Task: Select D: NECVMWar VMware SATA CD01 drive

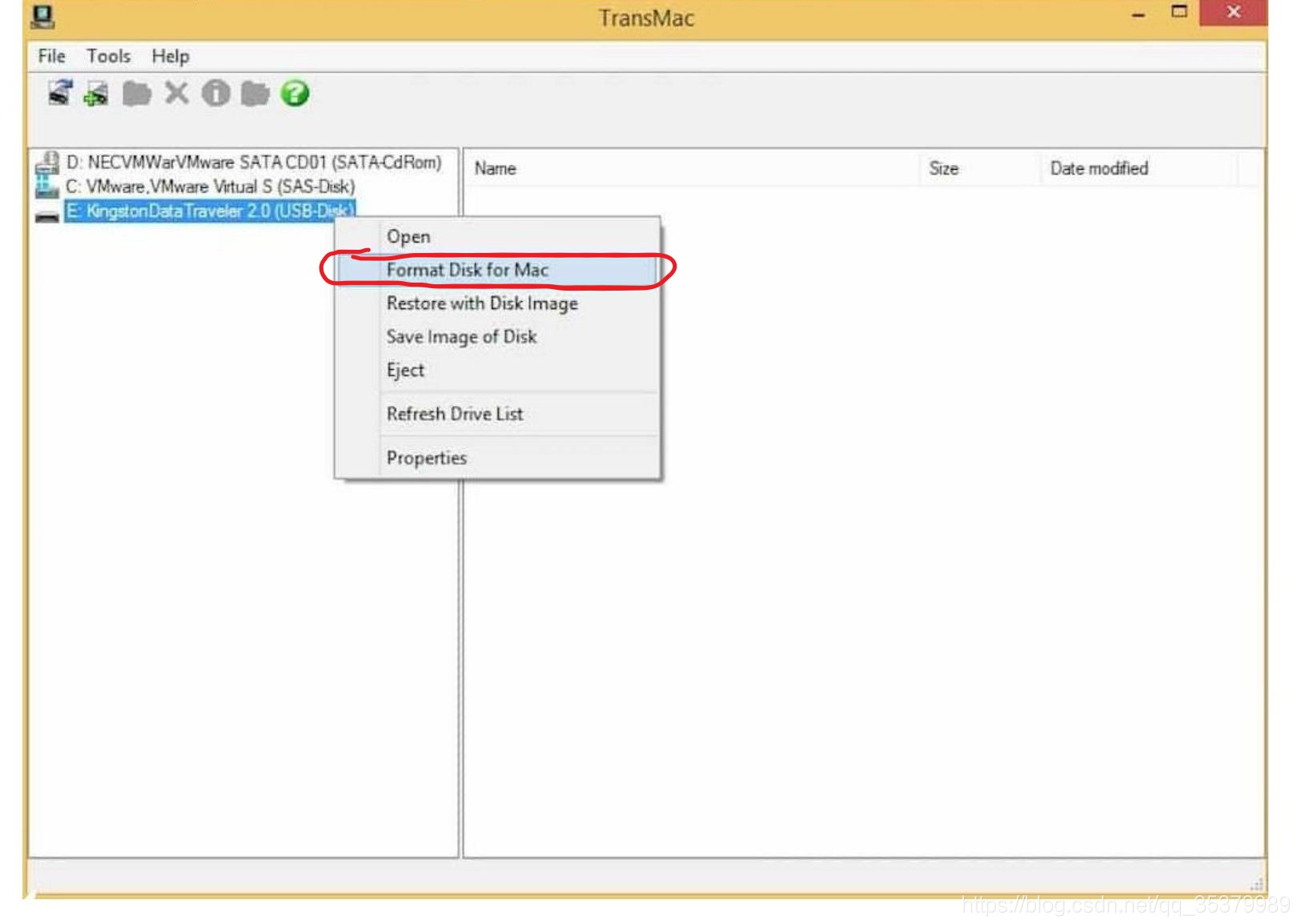Action: (x=254, y=163)
